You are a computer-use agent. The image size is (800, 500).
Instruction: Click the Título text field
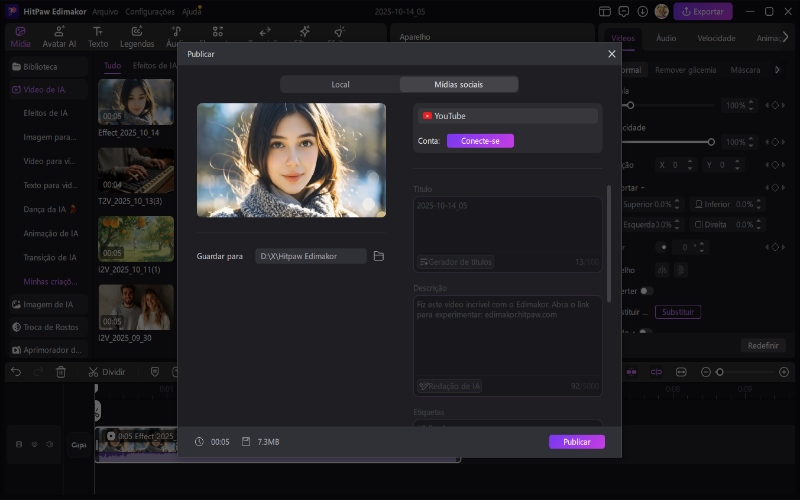click(x=508, y=224)
